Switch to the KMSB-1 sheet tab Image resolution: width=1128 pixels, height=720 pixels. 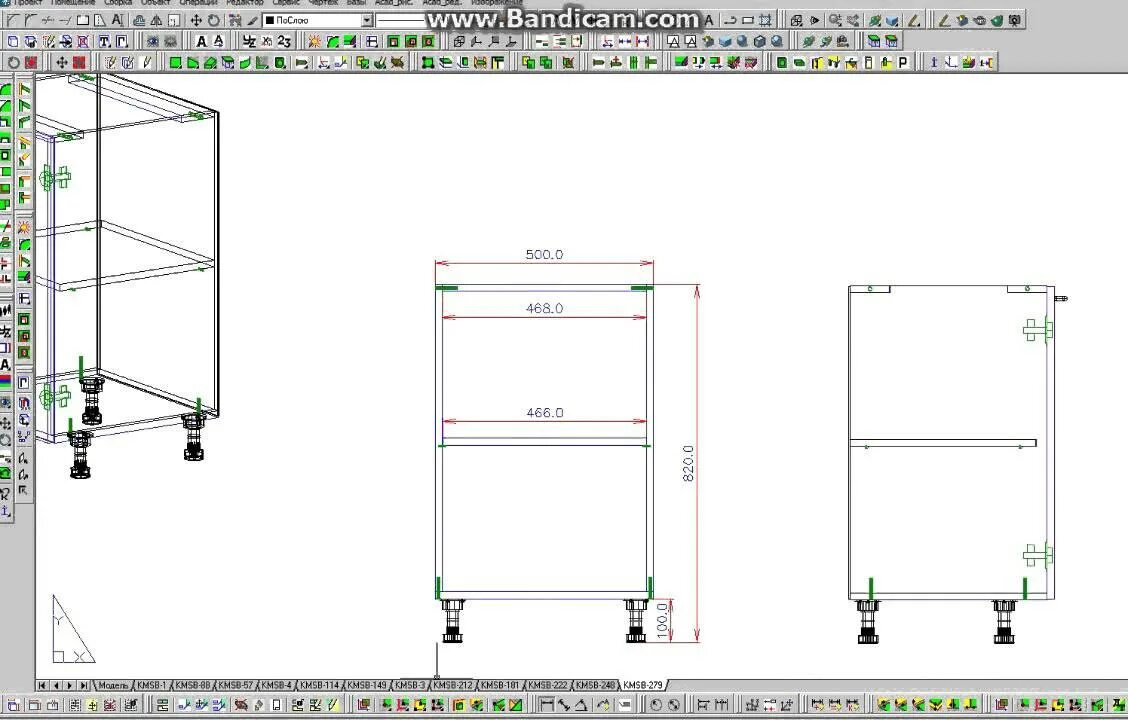pyautogui.click(x=151, y=685)
